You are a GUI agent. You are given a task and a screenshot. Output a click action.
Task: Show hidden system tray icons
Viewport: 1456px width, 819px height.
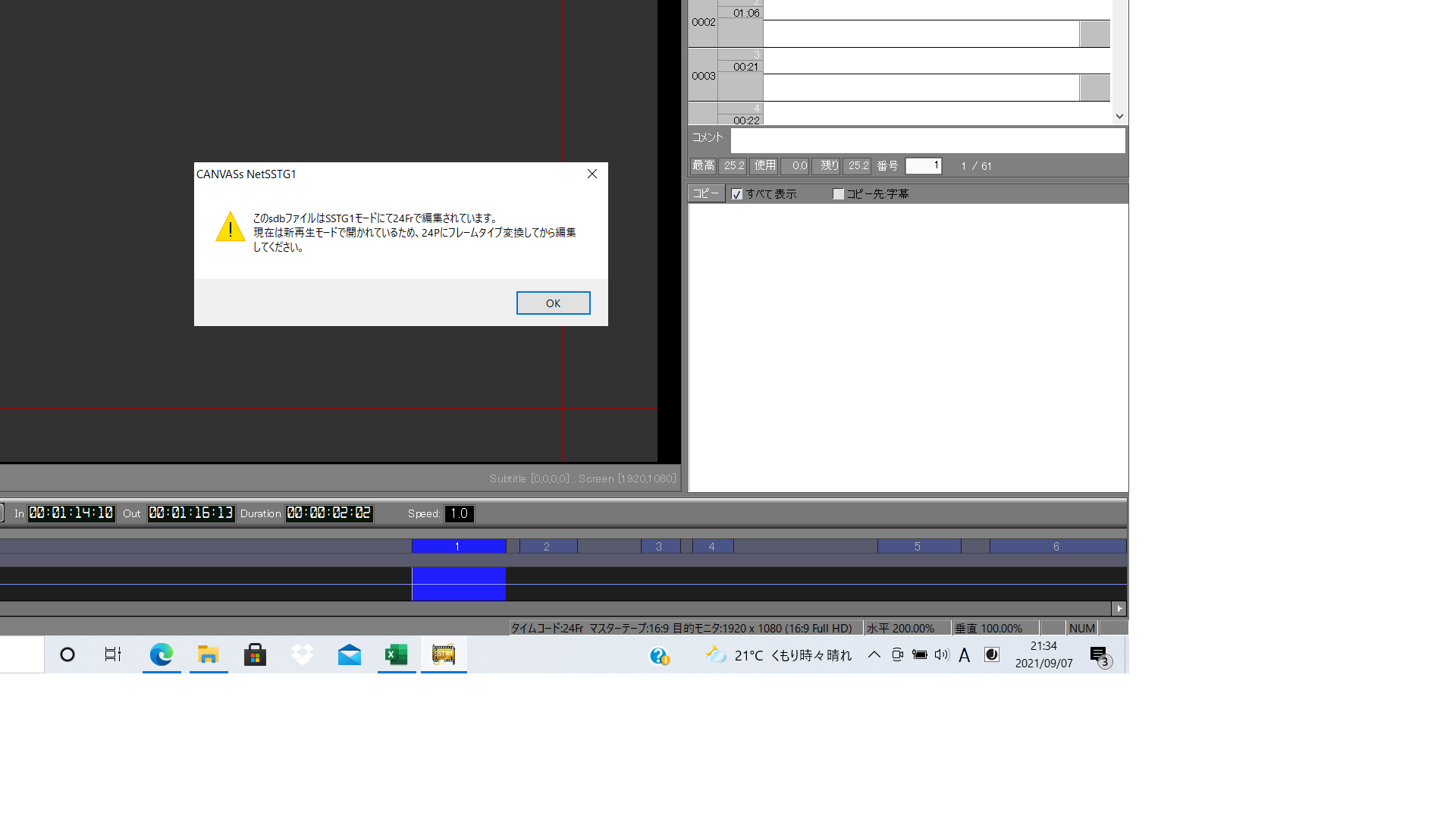[x=874, y=655]
